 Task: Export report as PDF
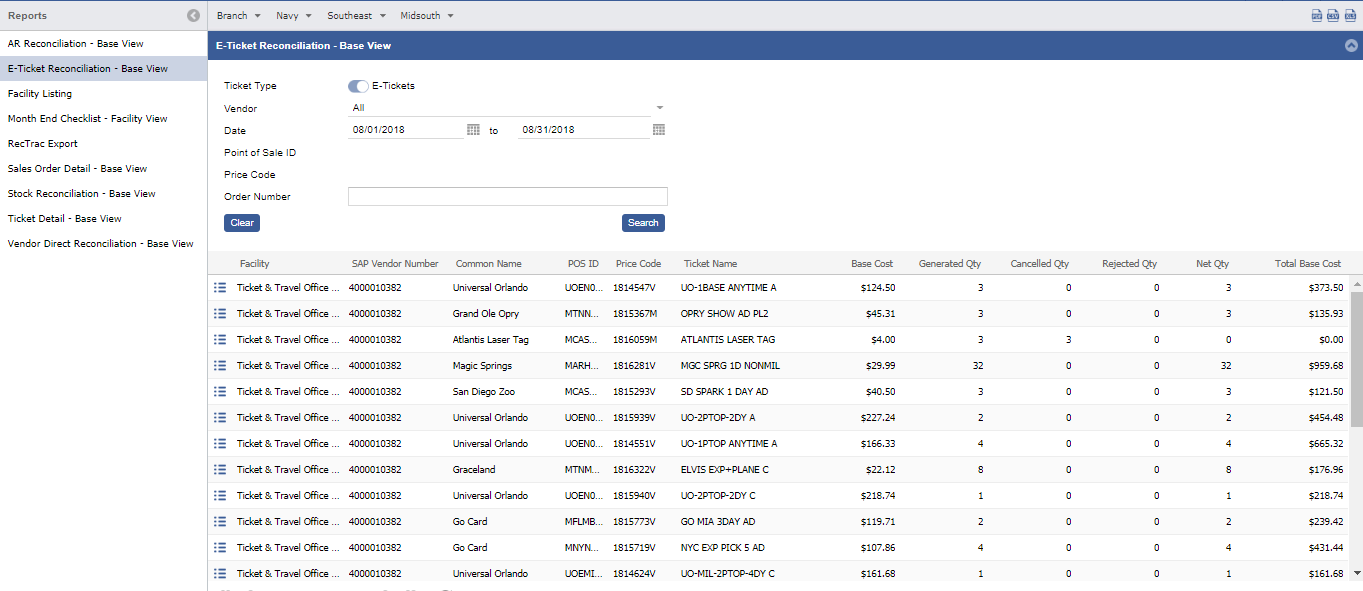pyautogui.click(x=1317, y=16)
